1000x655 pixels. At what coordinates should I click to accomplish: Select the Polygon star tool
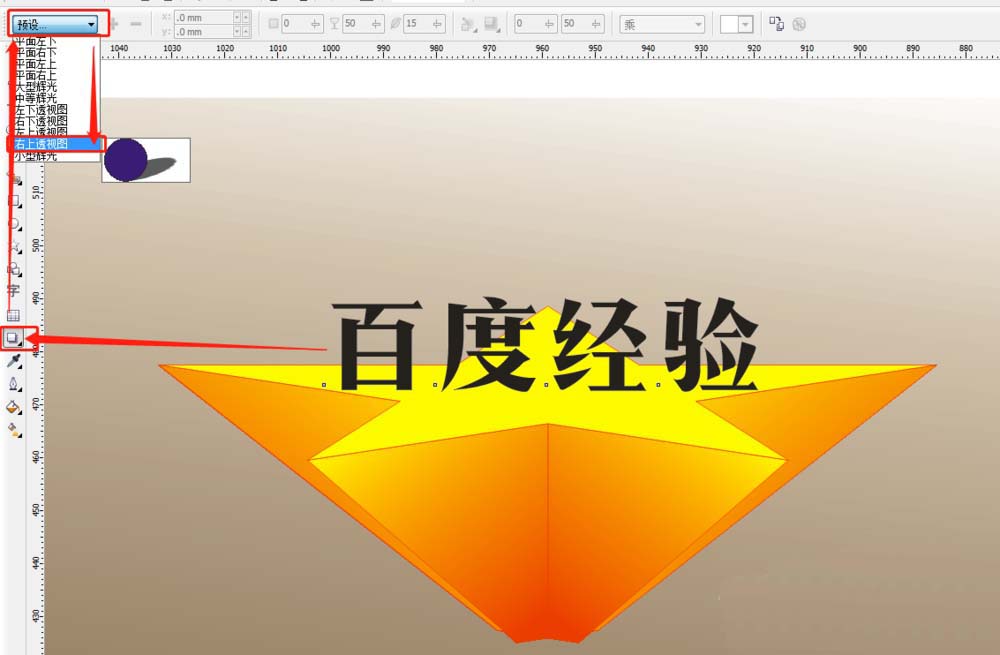(x=13, y=246)
